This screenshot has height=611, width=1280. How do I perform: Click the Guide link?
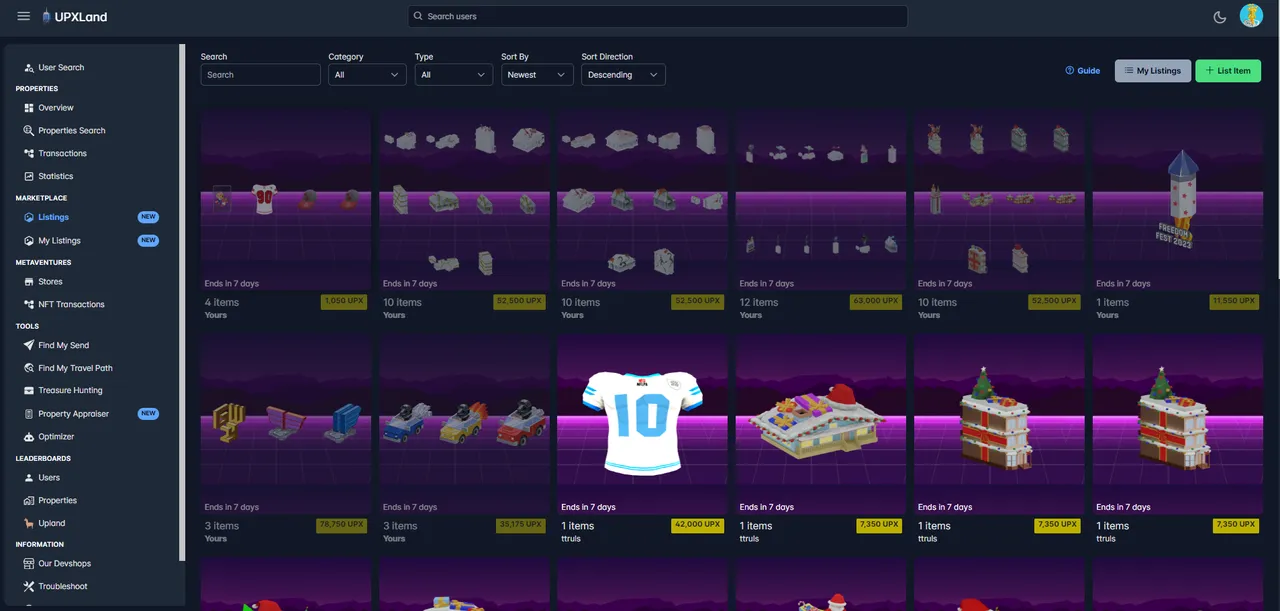pos(1083,71)
